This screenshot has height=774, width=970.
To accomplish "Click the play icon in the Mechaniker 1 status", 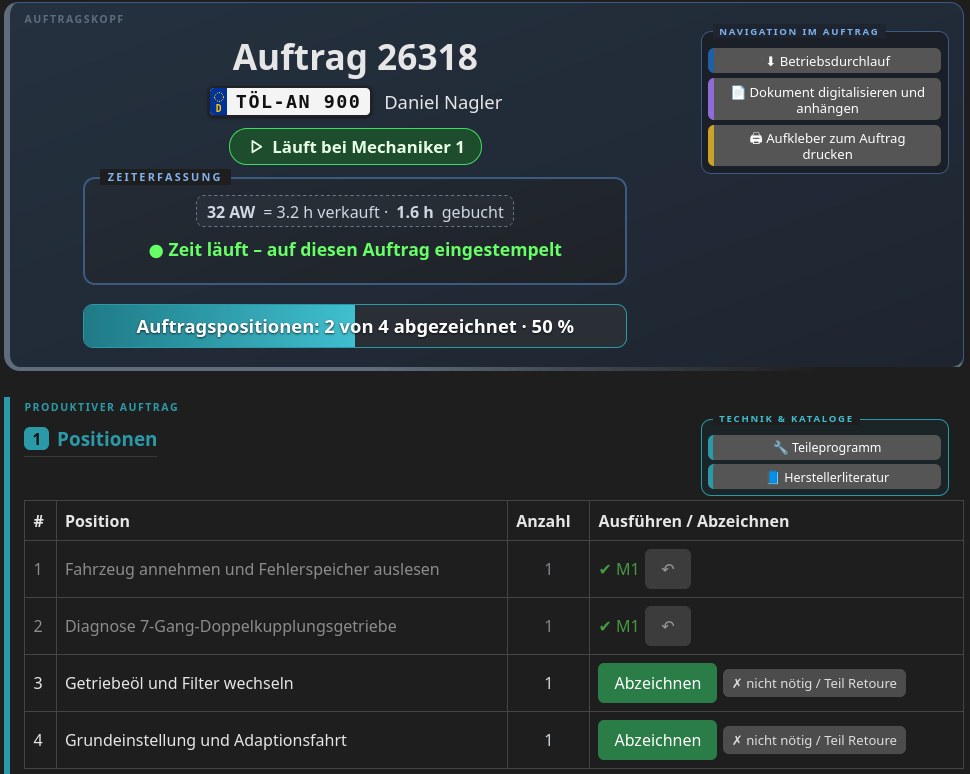I will tap(256, 147).
